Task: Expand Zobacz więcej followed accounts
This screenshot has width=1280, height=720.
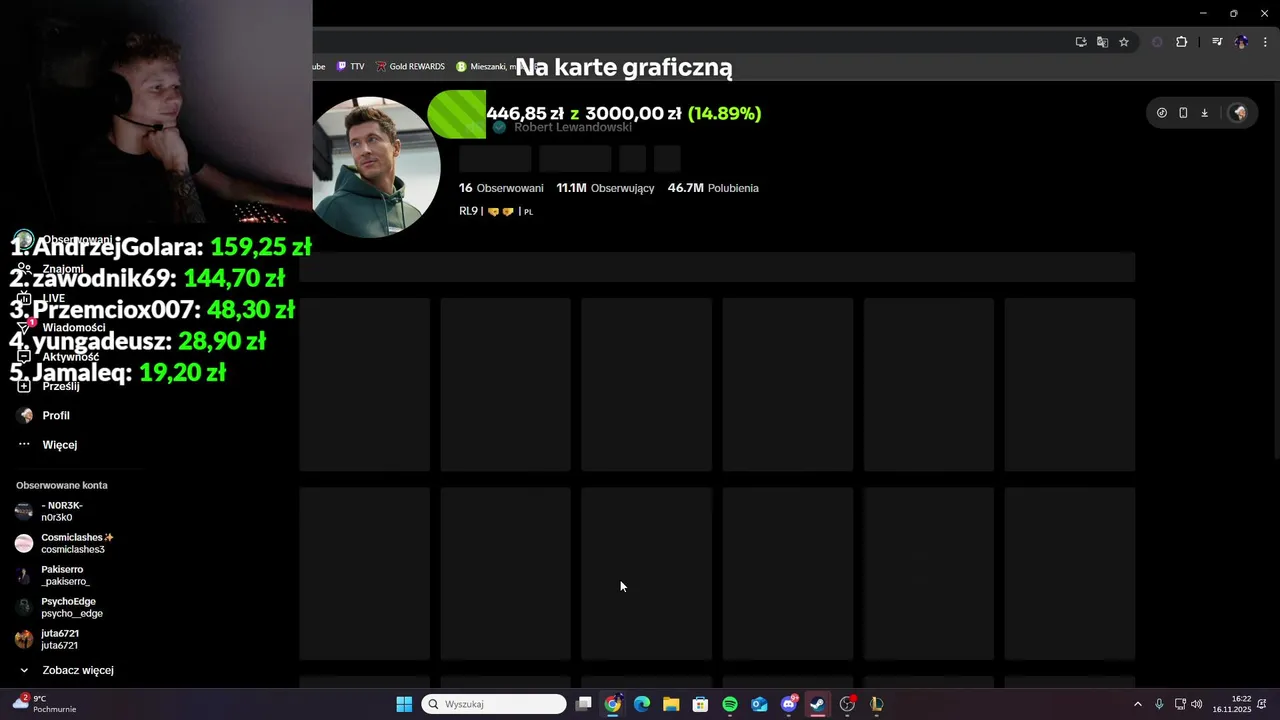Action: [66, 670]
